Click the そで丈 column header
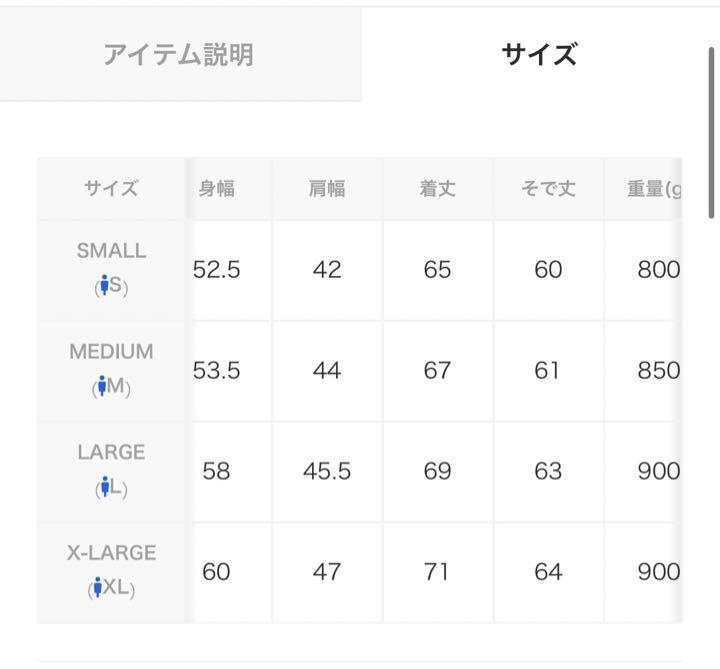Screen dimensions: 720x669 click(x=549, y=189)
